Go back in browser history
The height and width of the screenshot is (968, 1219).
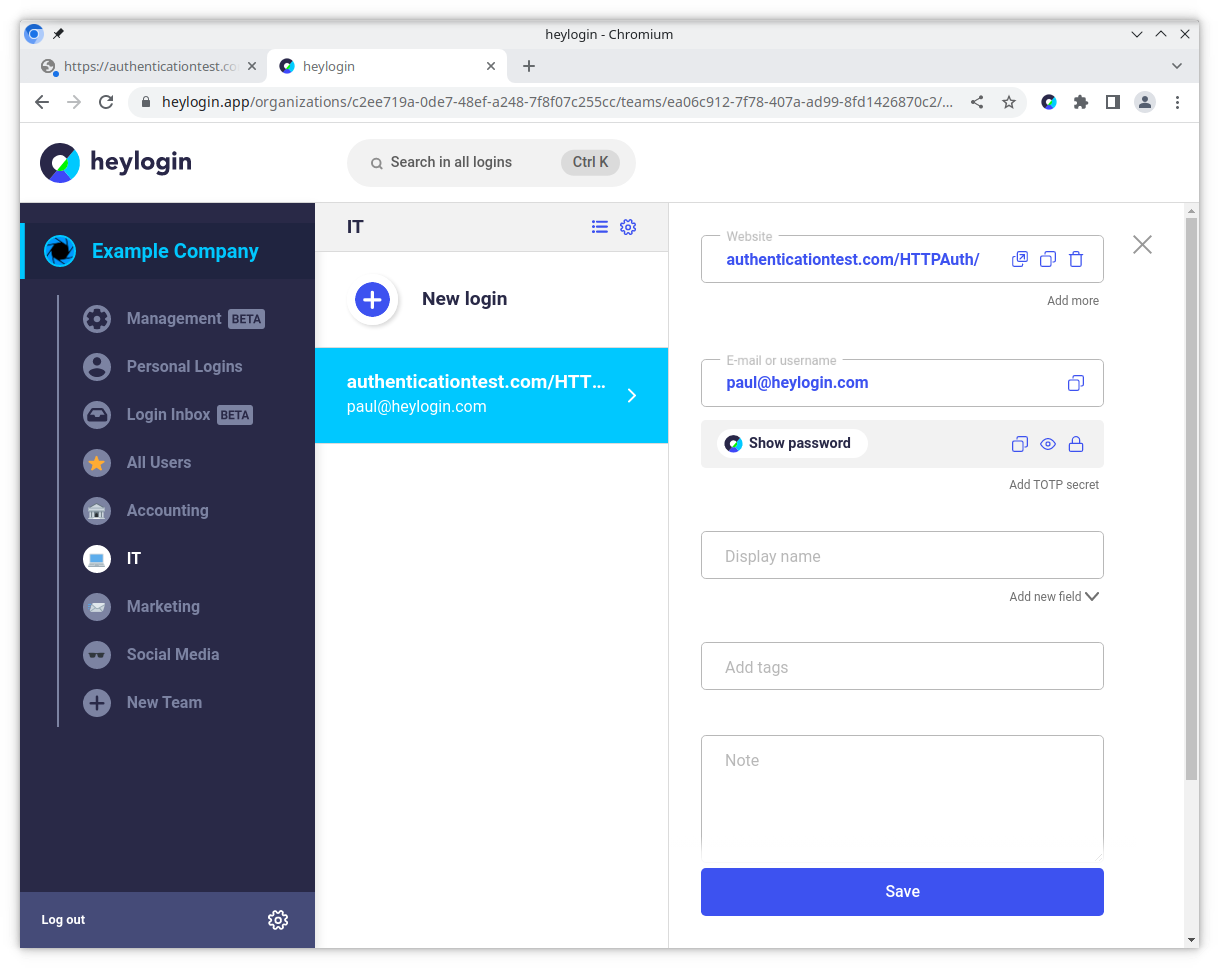click(42, 102)
